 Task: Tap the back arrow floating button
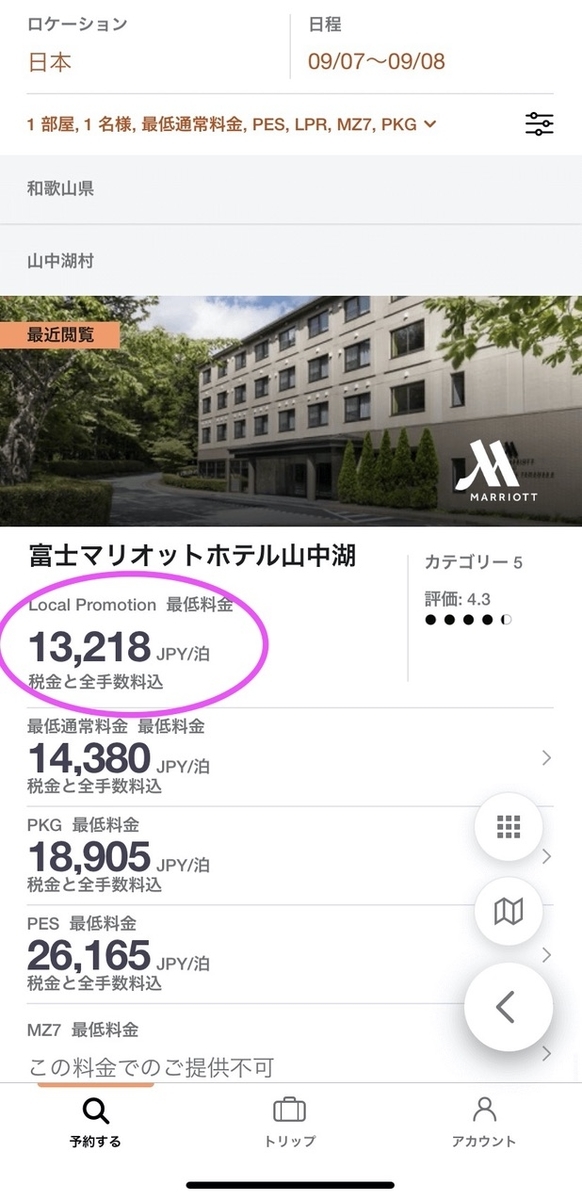[x=508, y=1007]
